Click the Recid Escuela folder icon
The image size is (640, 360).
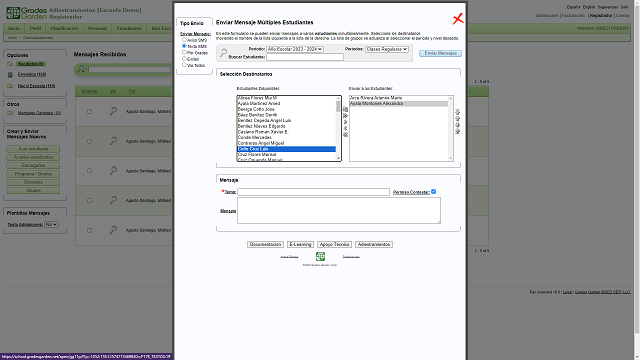[x=10, y=86]
